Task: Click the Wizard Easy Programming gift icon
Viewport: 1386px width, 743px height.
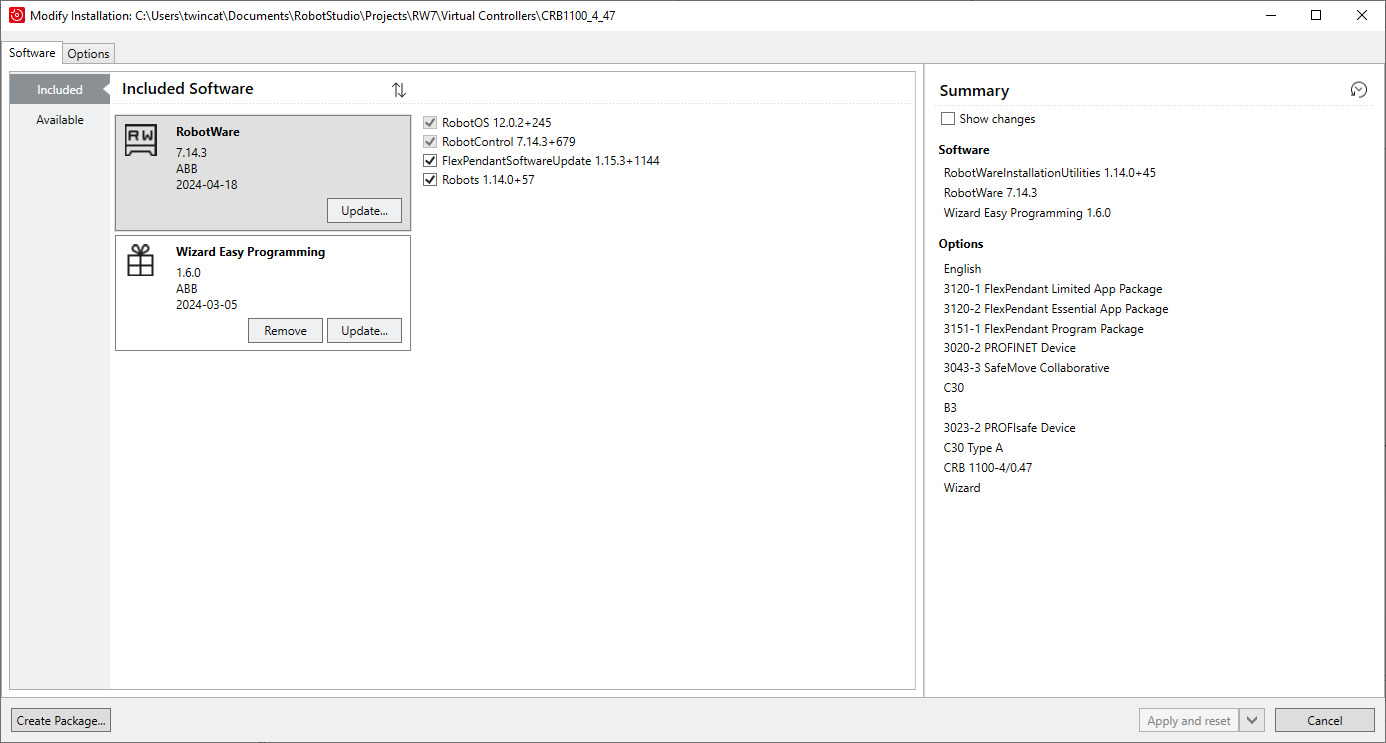Action: tap(141, 260)
